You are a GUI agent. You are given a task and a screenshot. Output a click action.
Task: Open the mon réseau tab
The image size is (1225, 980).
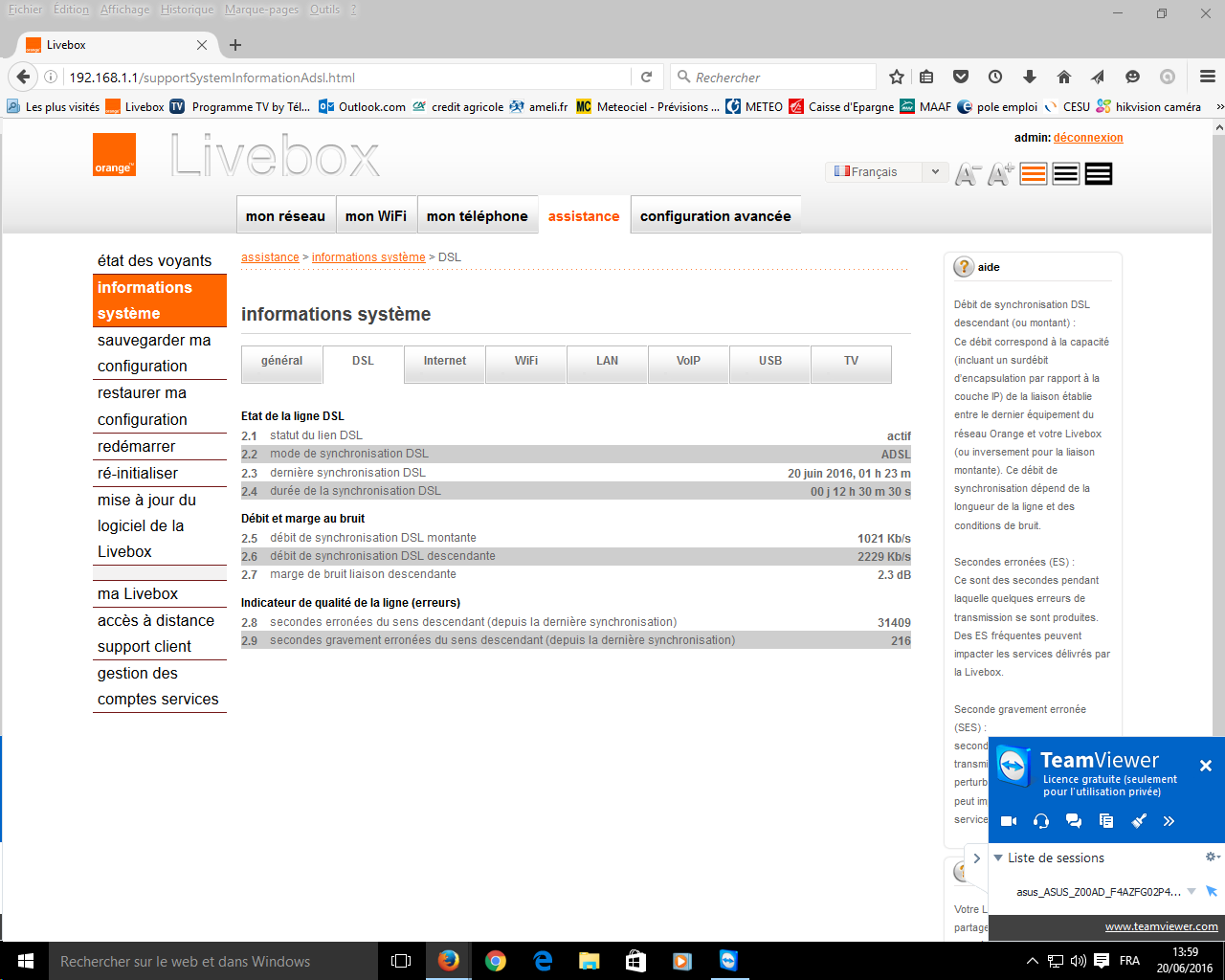click(x=285, y=215)
